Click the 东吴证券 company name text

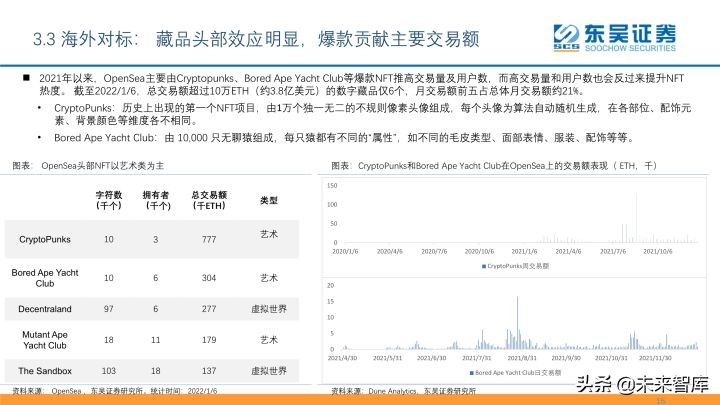coord(630,34)
